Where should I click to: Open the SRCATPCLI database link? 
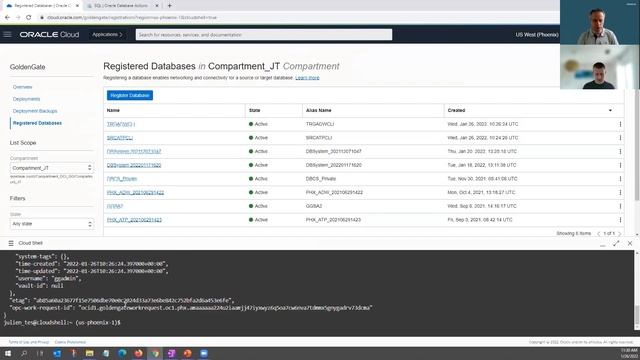pos(120,138)
